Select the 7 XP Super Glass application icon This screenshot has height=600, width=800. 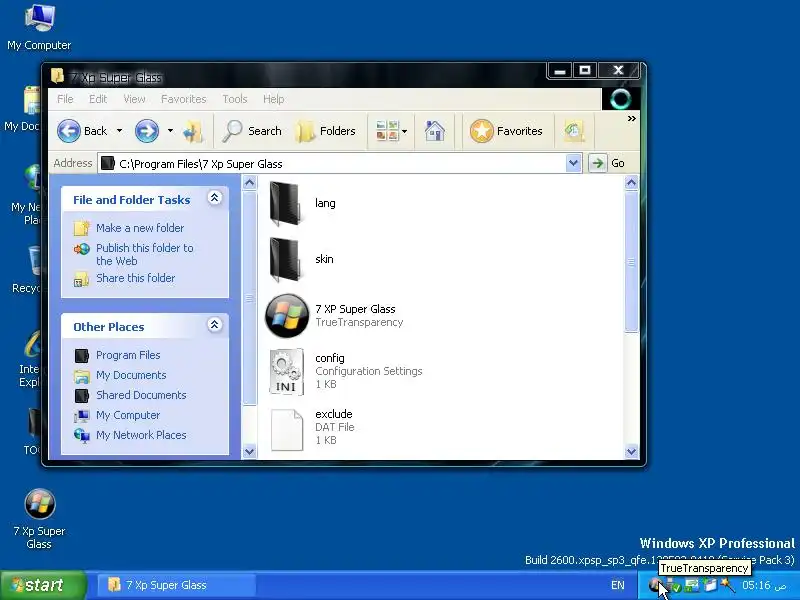pyautogui.click(x=287, y=316)
